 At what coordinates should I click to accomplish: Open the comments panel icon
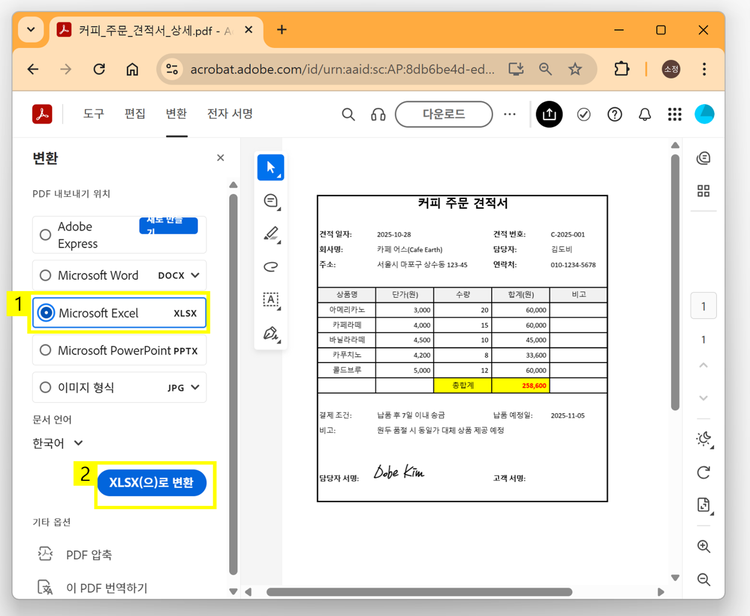(x=703, y=158)
